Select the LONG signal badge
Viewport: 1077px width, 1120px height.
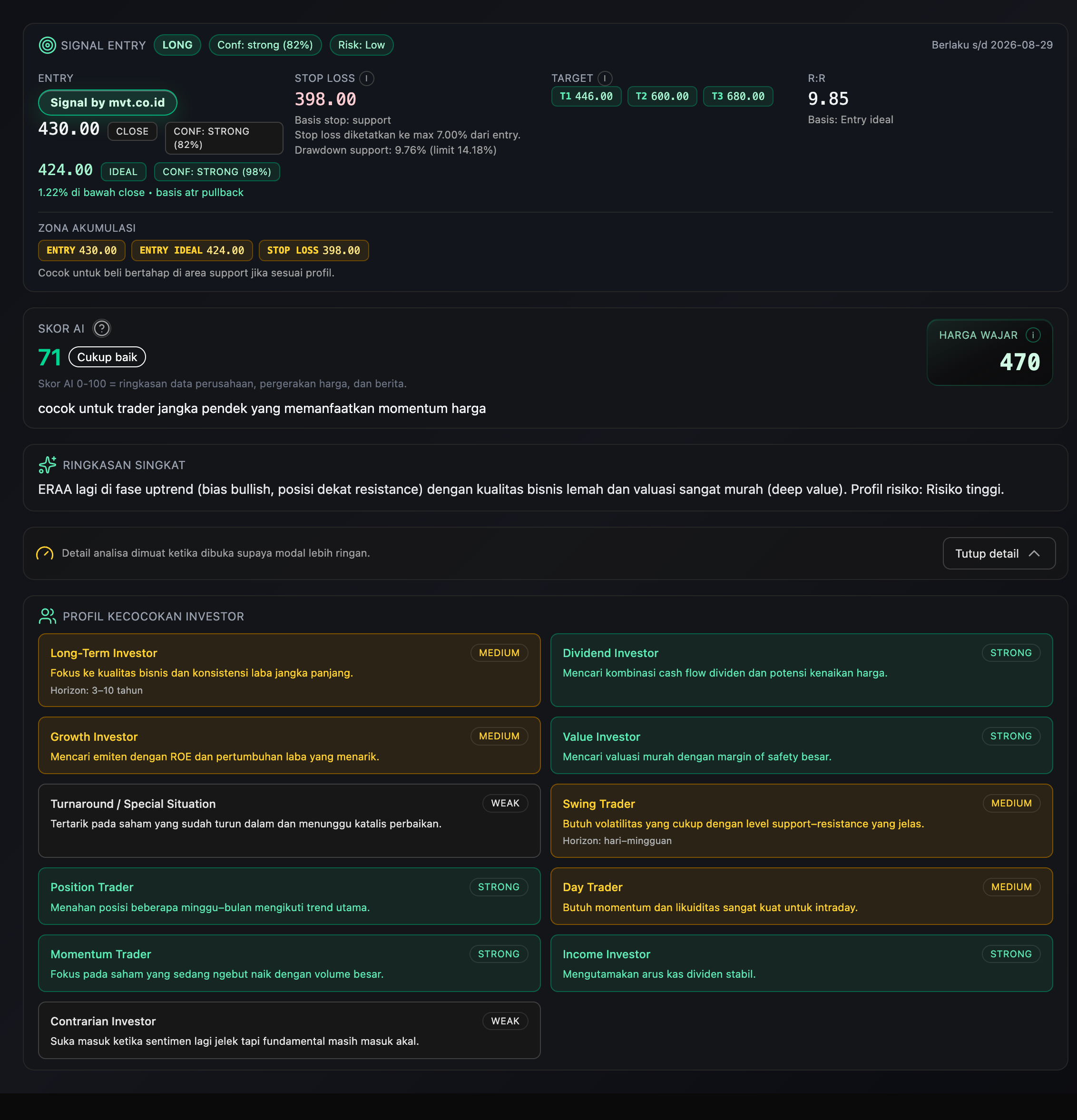tap(177, 45)
